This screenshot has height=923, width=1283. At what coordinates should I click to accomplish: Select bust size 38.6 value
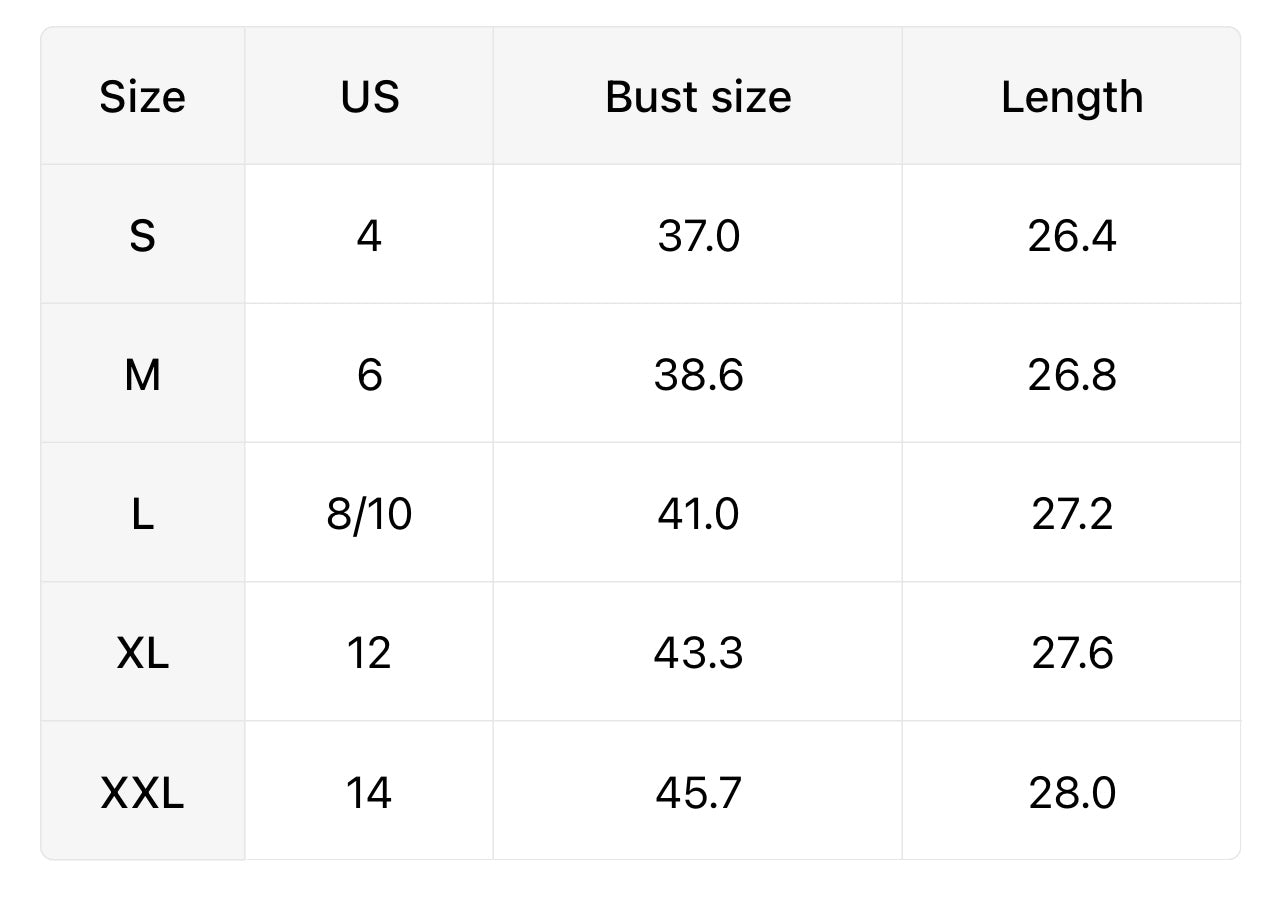pyautogui.click(x=698, y=375)
